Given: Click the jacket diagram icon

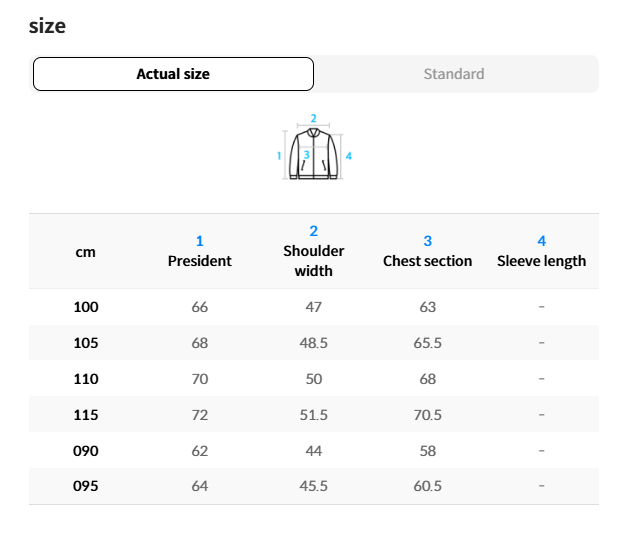Looking at the screenshot, I should pyautogui.click(x=313, y=155).
